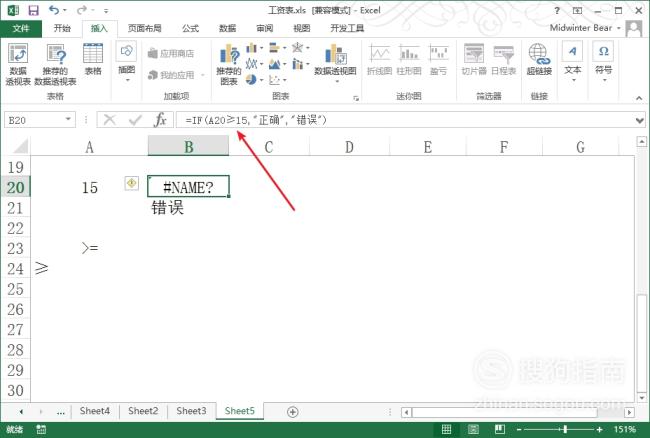Viewport: 650px width, 438px height.
Task: Collapse the ribbon with the chevron
Action: tap(639, 98)
